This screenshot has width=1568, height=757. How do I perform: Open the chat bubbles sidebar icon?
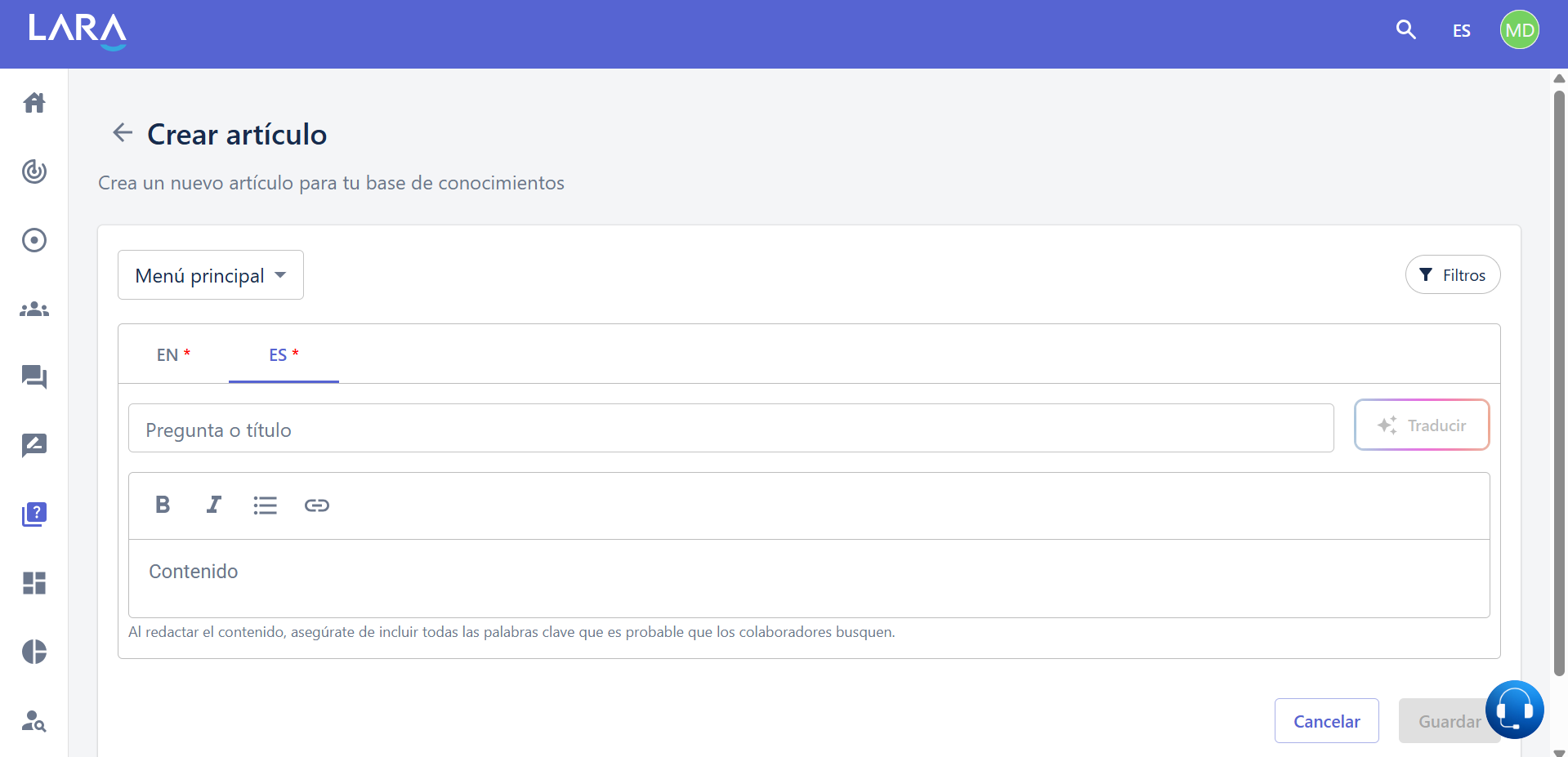(34, 377)
